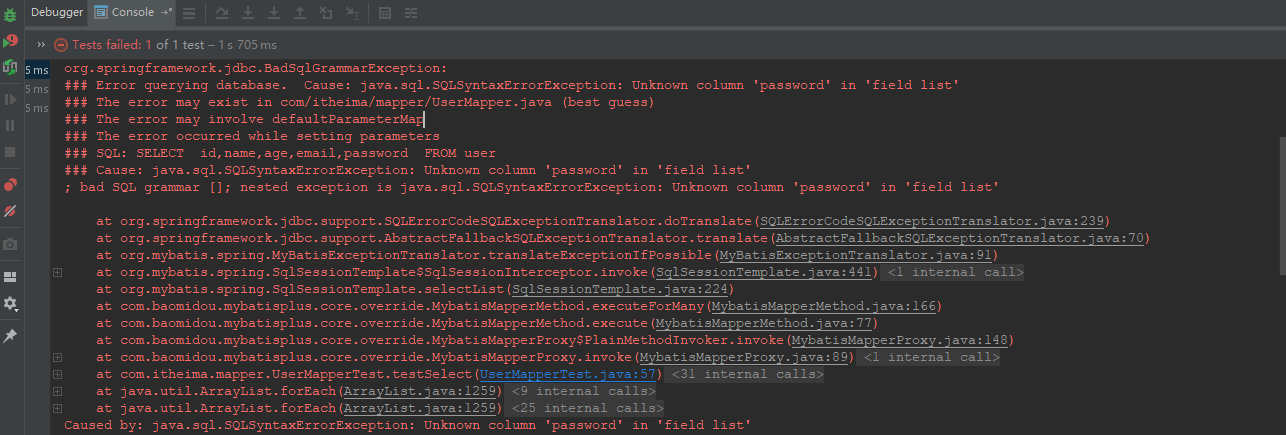Expand test results panel with double chevron
The height and width of the screenshot is (435, 1286).
pyautogui.click(x=41, y=45)
